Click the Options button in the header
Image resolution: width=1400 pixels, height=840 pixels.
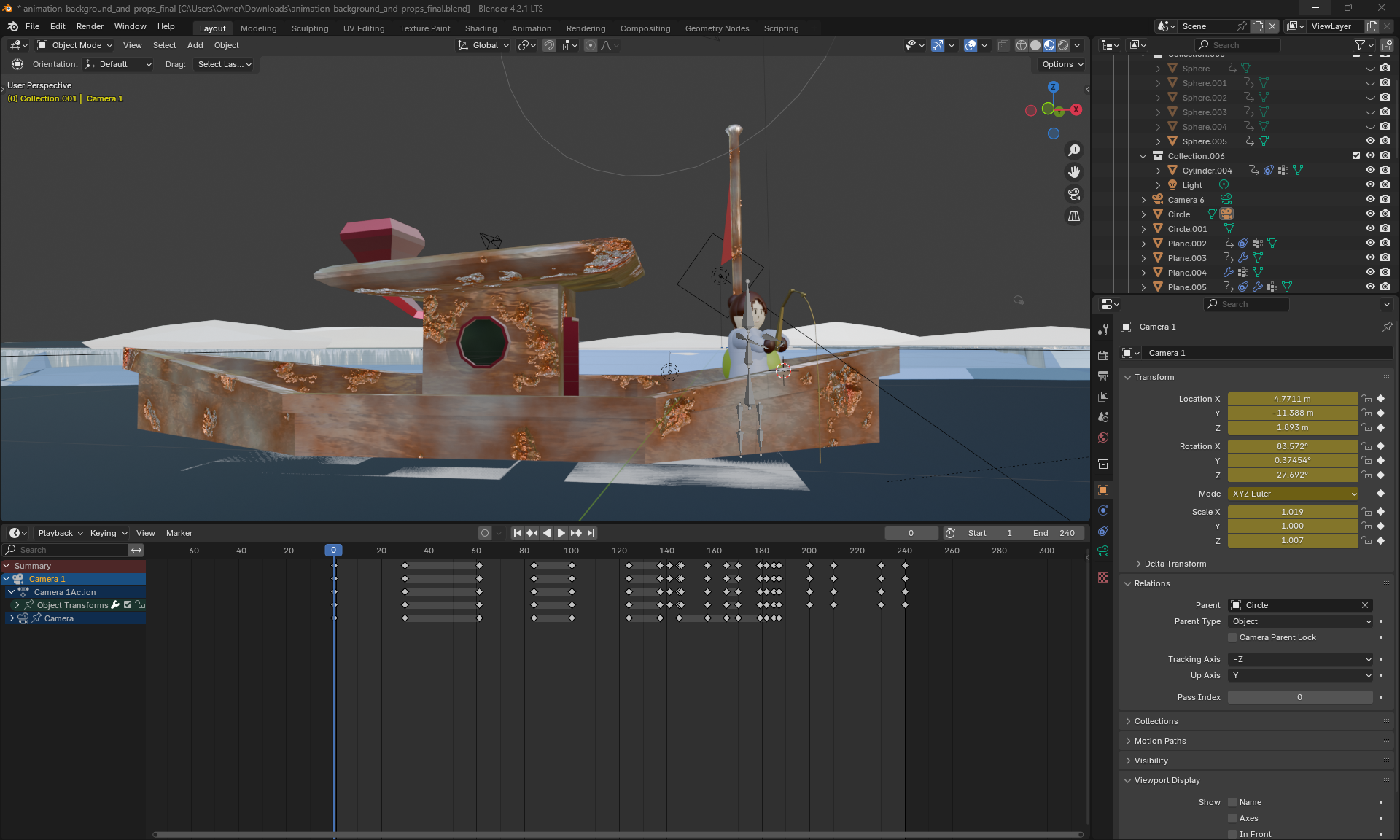[1059, 64]
